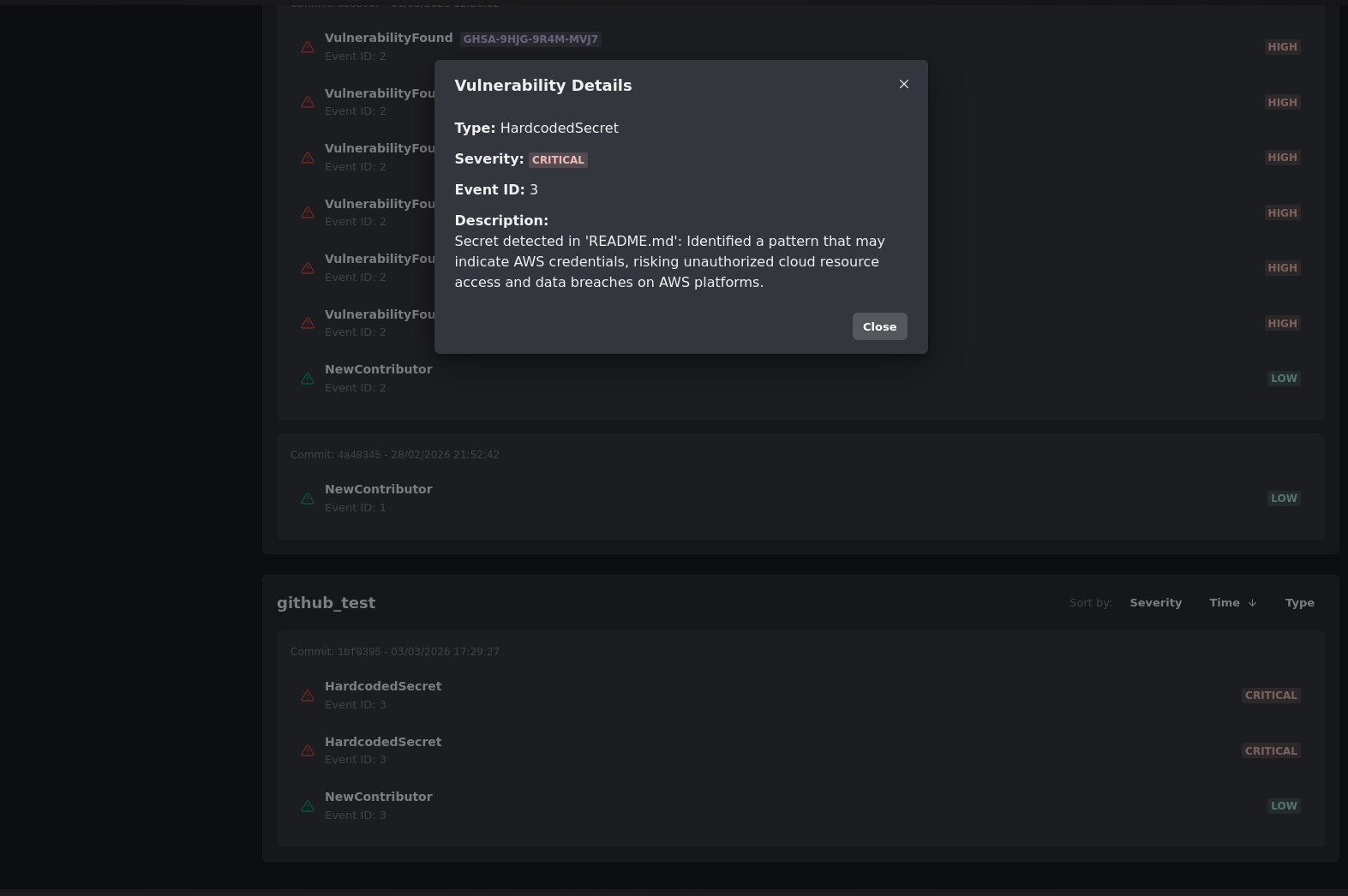
Task: Sort events by Type
Action: (1299, 602)
